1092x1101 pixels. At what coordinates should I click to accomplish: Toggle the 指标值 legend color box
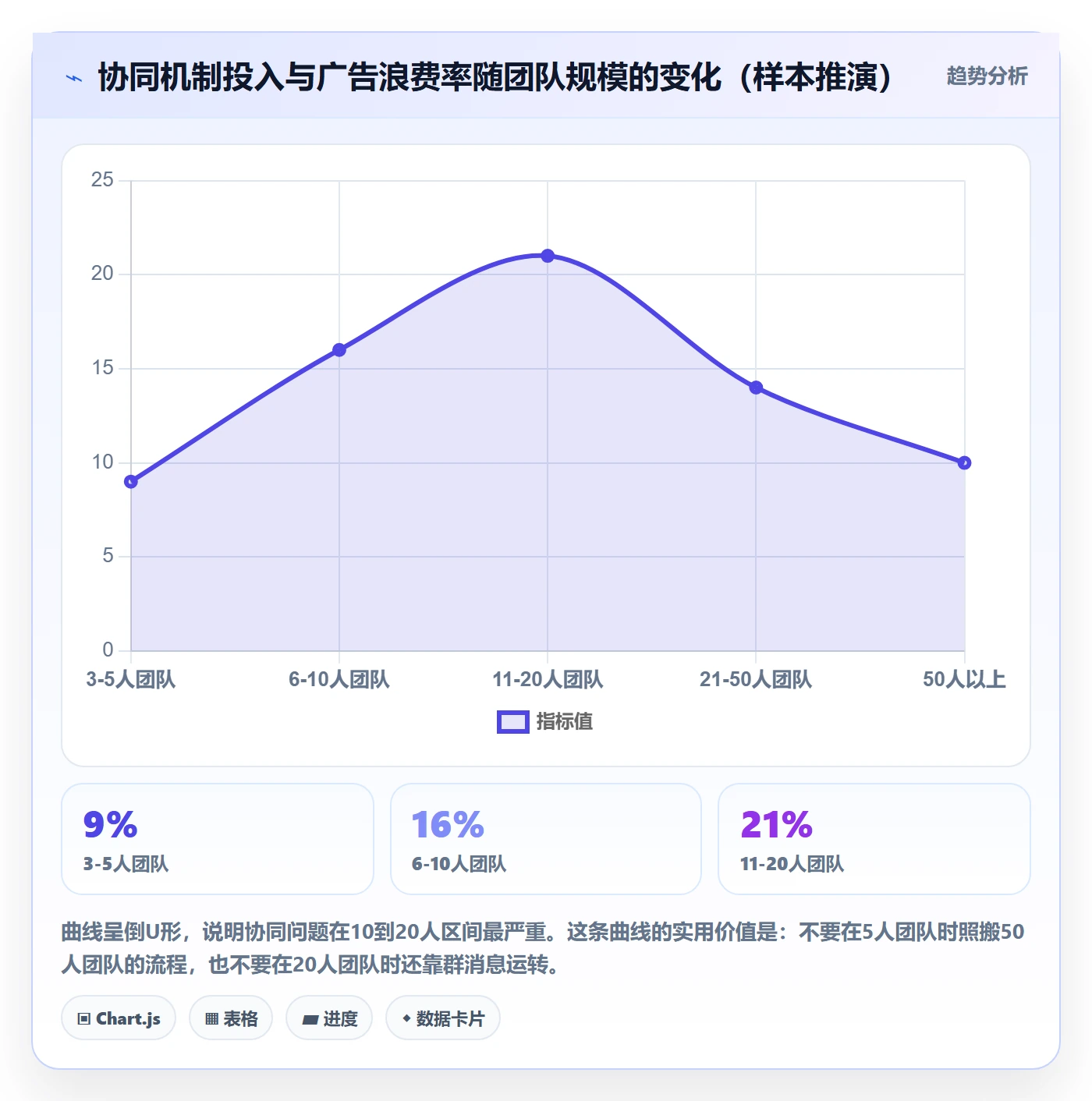513,722
